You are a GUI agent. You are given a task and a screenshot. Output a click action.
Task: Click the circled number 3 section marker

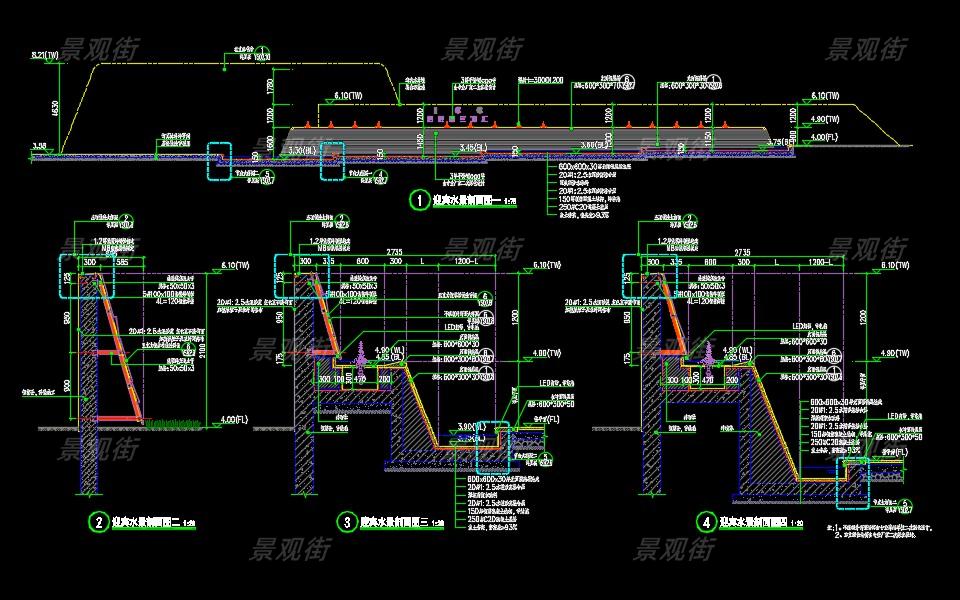(347, 521)
